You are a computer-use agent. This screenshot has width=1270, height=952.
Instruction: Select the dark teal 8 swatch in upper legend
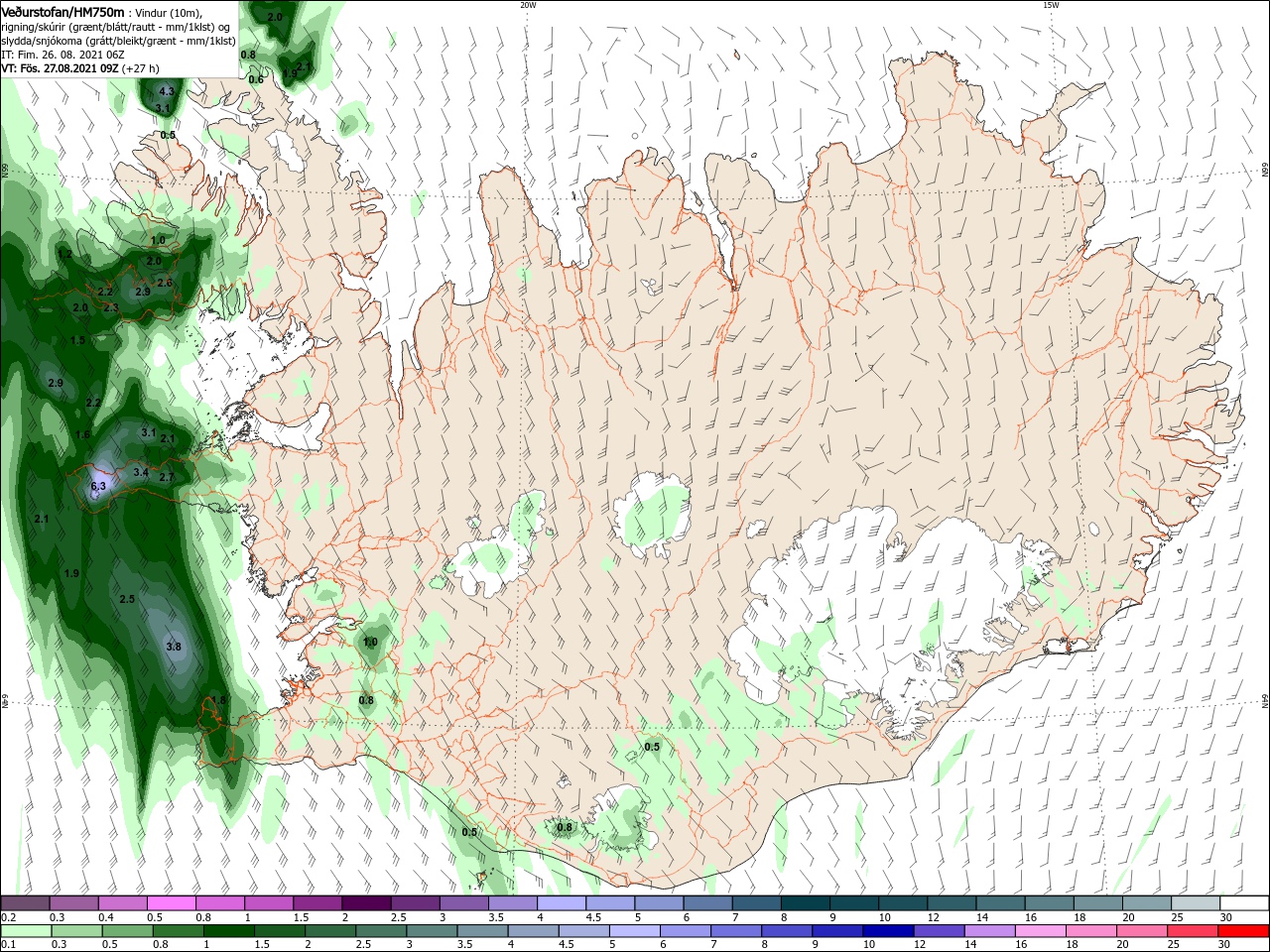point(805,903)
